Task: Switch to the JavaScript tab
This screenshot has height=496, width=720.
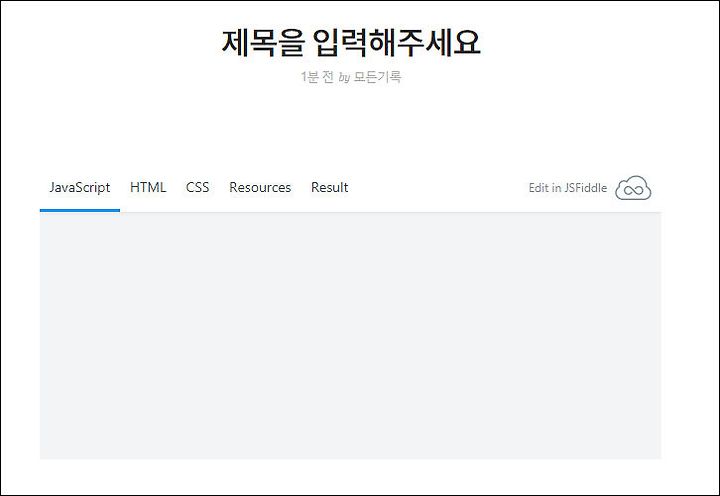Action: click(80, 187)
